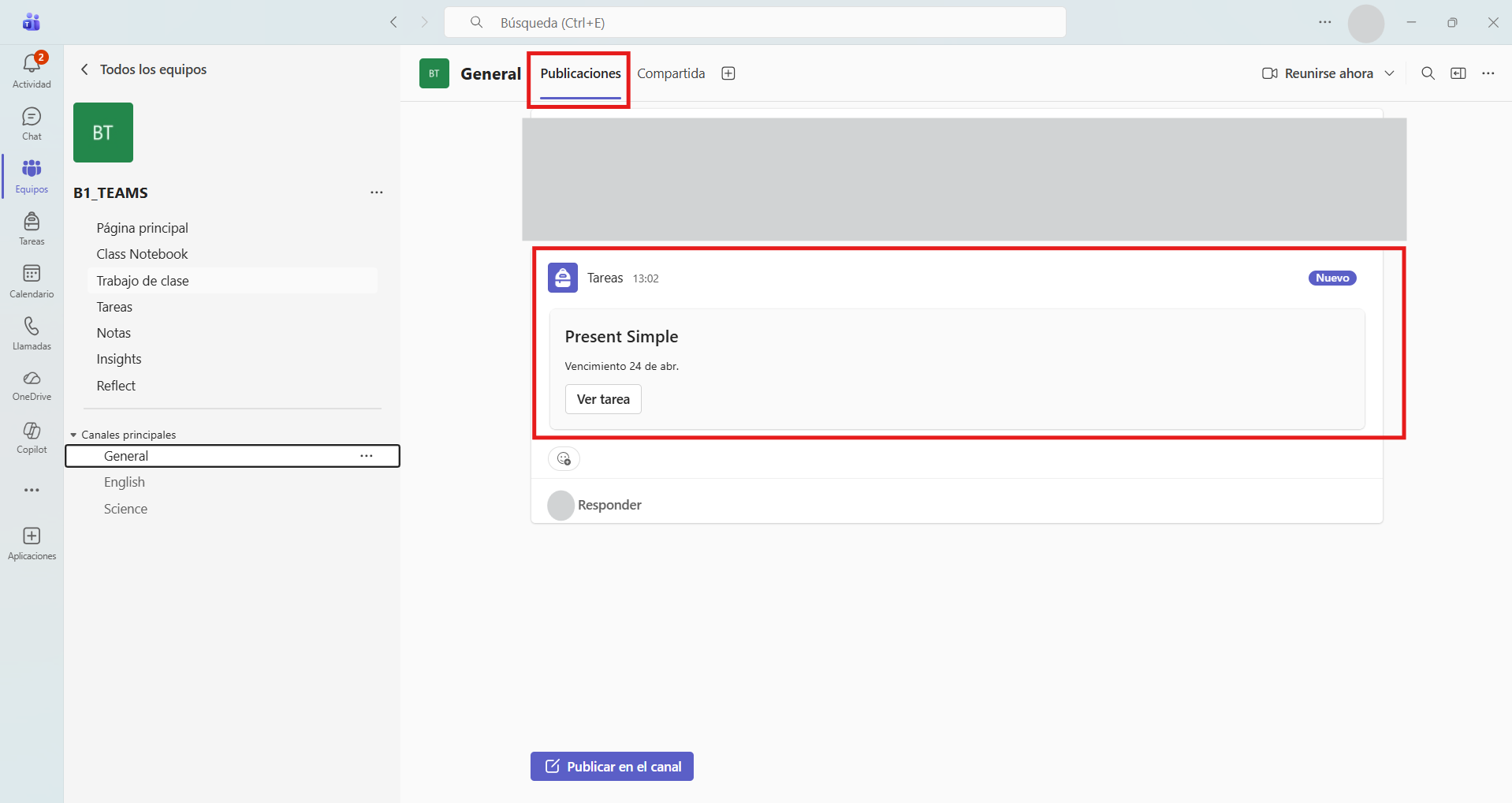Image resolution: width=1512 pixels, height=803 pixels.
Task: Focus the Búsqueda search box
Action: [x=755, y=22]
